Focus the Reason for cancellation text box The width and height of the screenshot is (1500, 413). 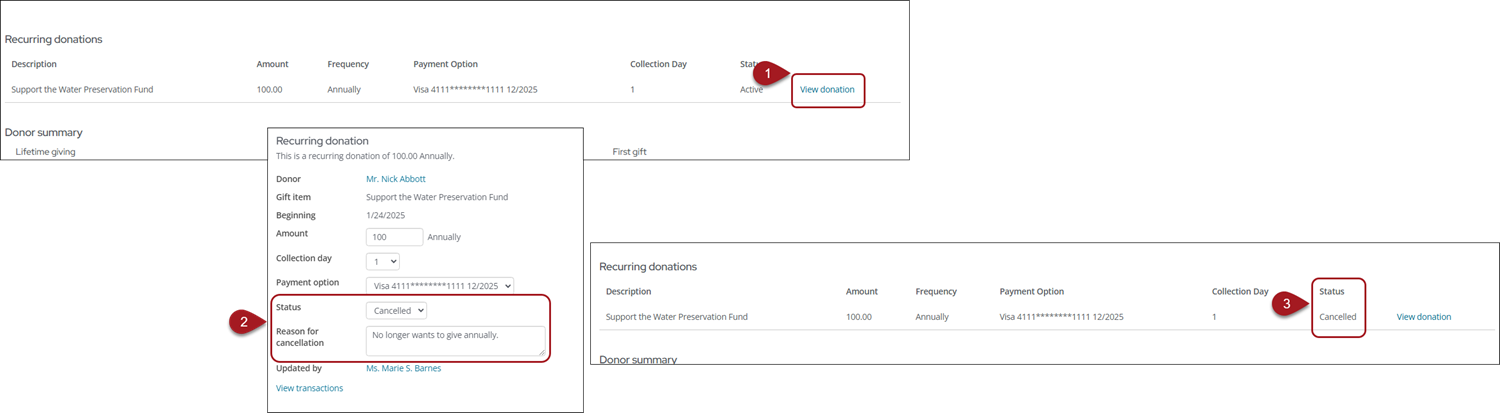click(455, 340)
